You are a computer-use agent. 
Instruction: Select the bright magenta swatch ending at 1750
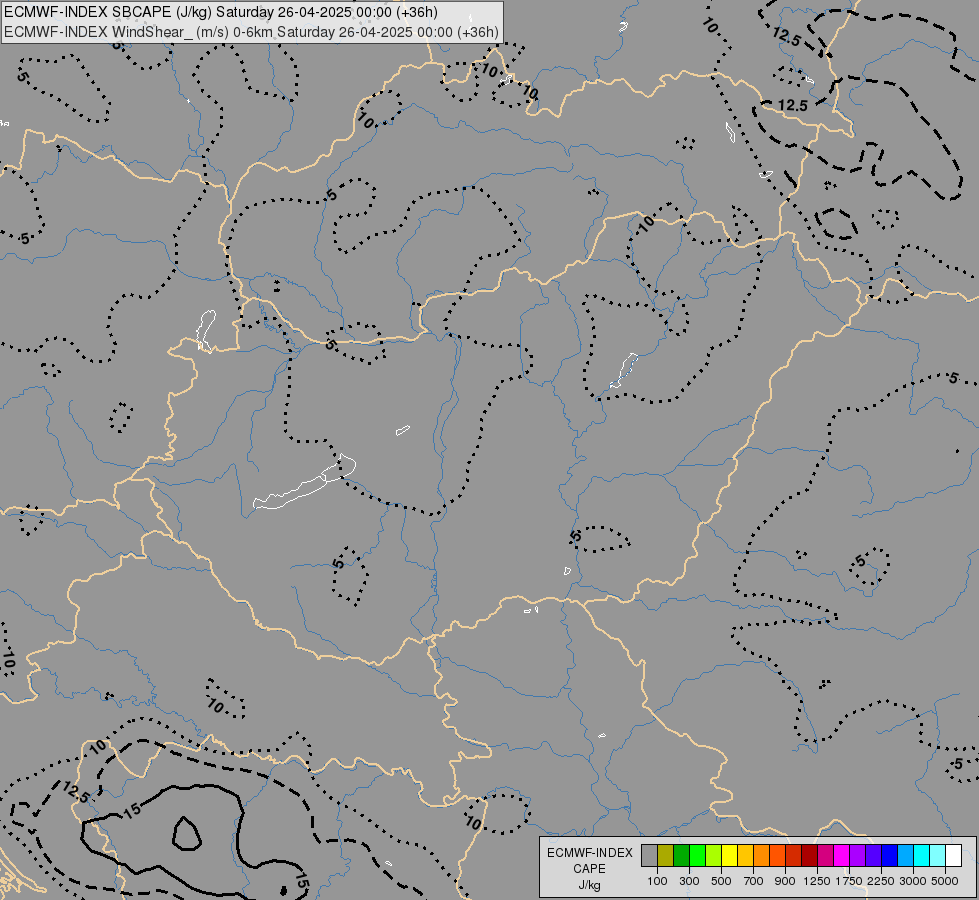pyautogui.click(x=842, y=856)
